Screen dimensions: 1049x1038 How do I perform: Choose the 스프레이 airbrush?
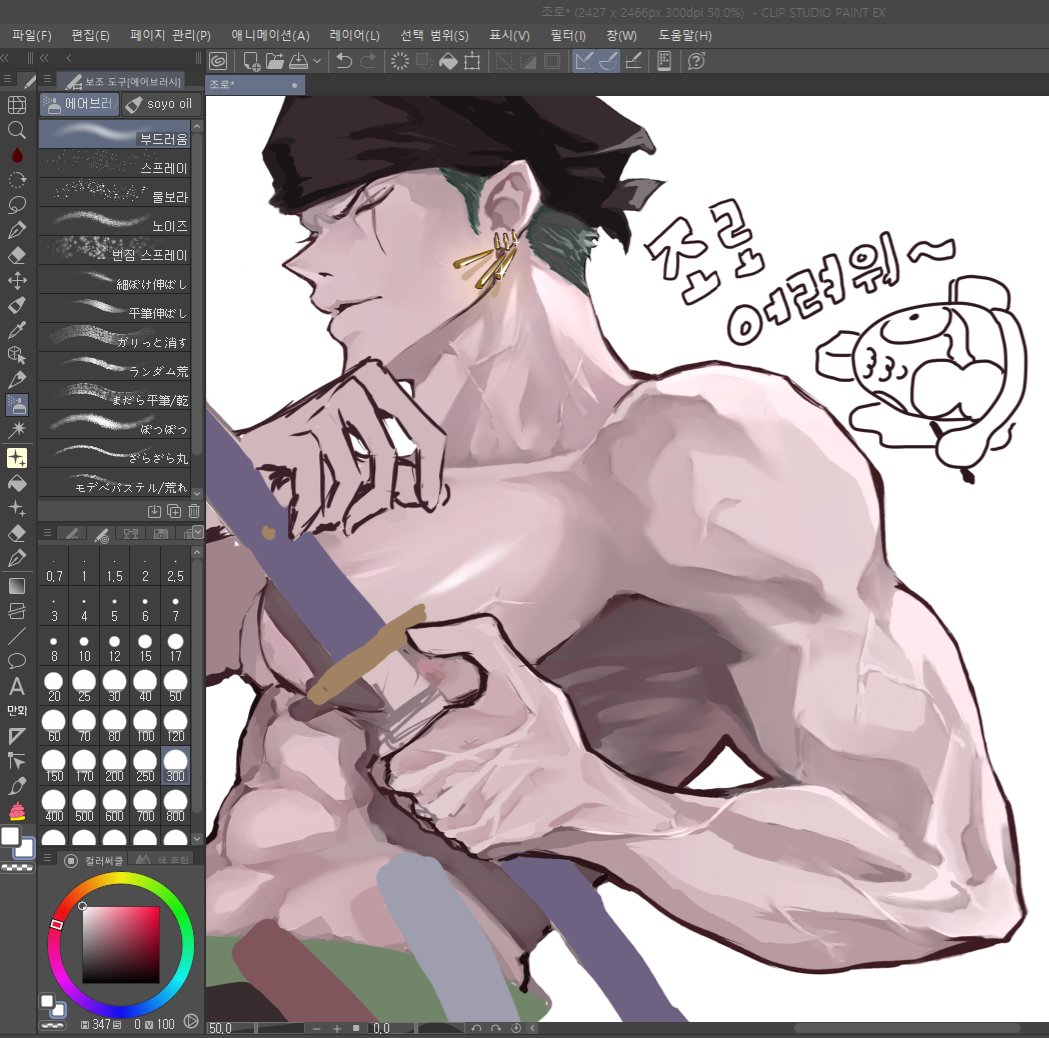[114, 164]
